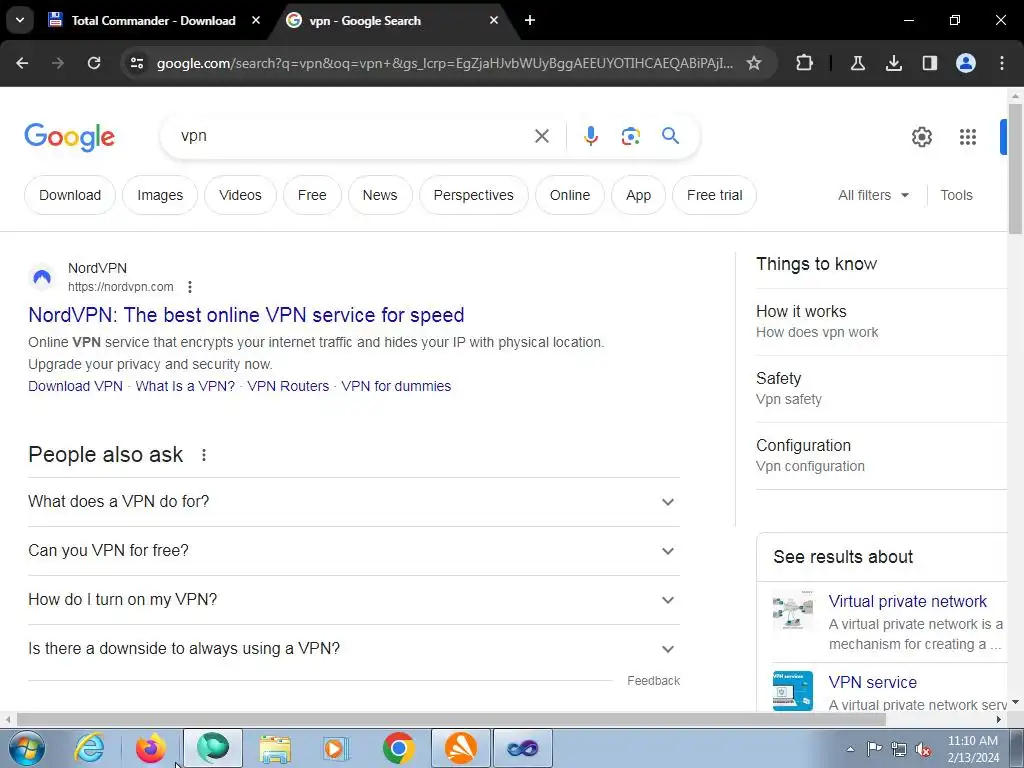Image resolution: width=1024 pixels, height=768 pixels.
Task: Expand 'Is there a downside' question
Action: pyautogui.click(x=353, y=648)
